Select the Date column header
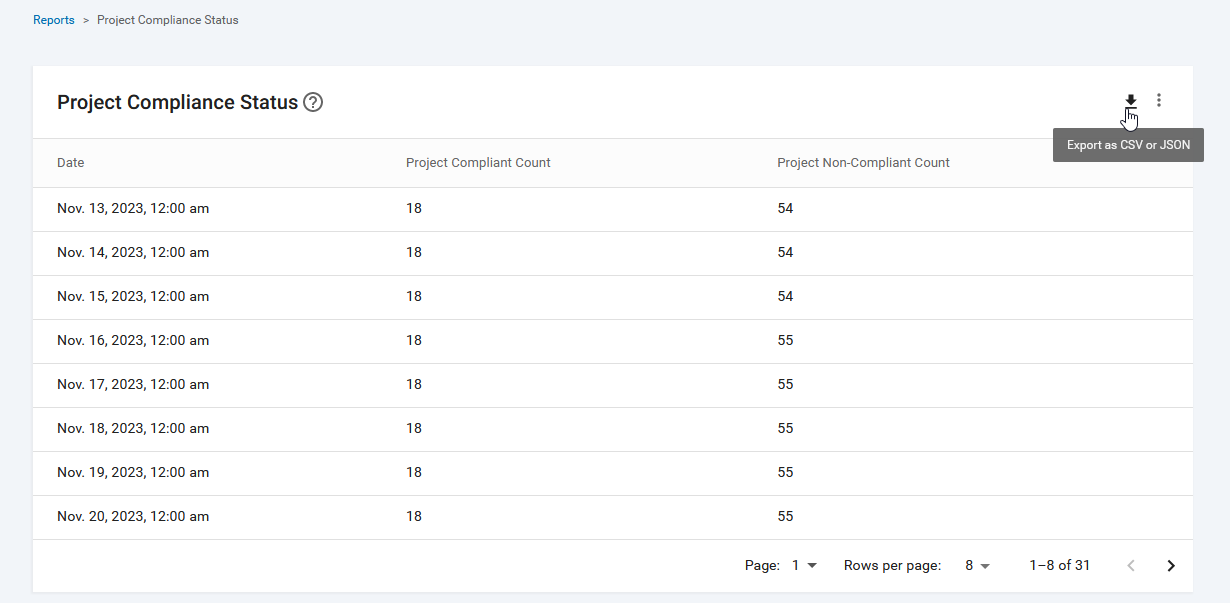 tap(70, 162)
